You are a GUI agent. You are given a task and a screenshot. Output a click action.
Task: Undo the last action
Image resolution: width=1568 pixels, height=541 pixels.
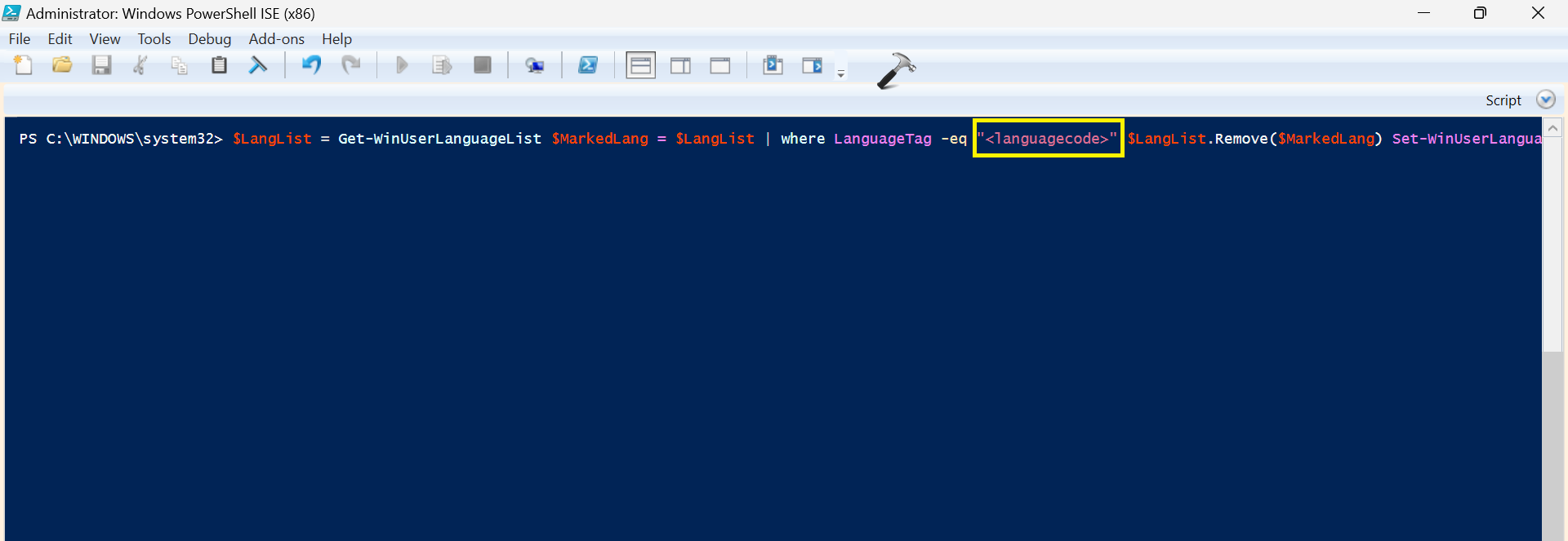point(311,65)
